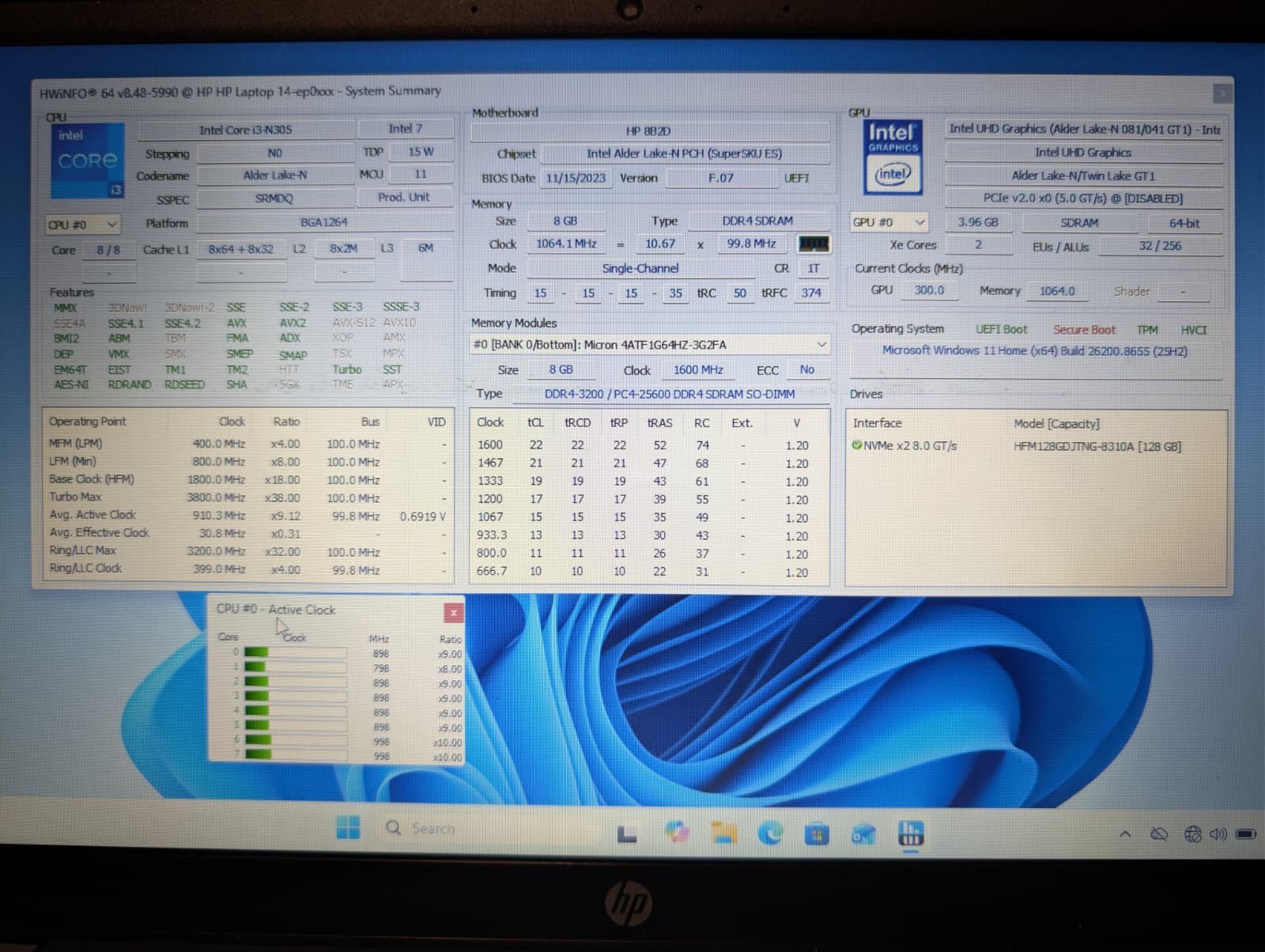
Task: Click the UEFI Boot indicator
Action: pos(1001,330)
